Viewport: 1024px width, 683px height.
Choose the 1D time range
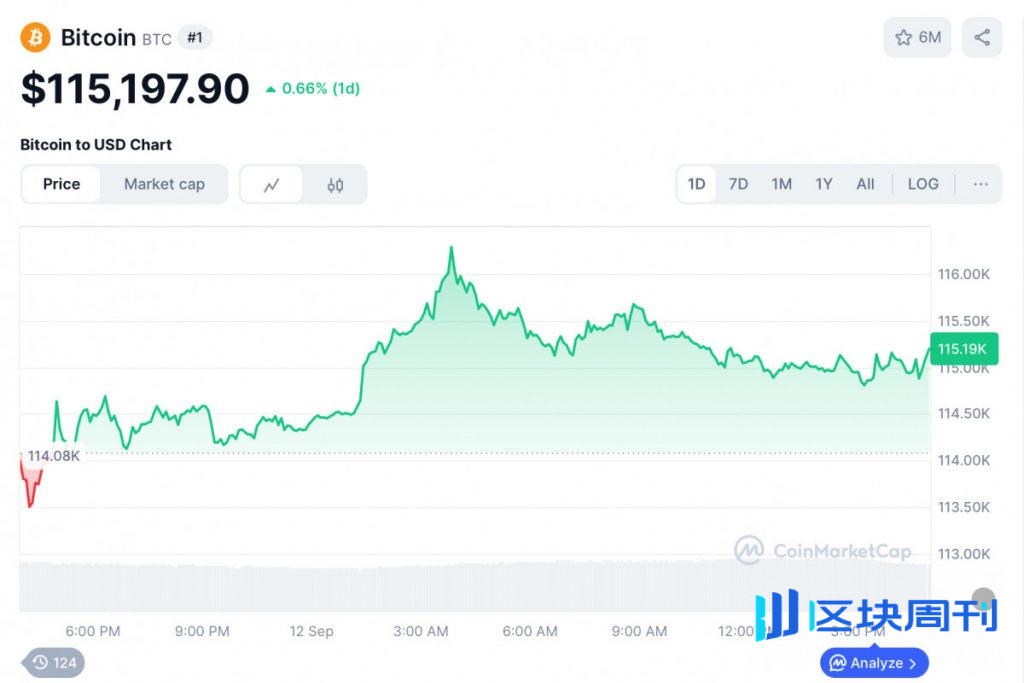click(x=696, y=184)
